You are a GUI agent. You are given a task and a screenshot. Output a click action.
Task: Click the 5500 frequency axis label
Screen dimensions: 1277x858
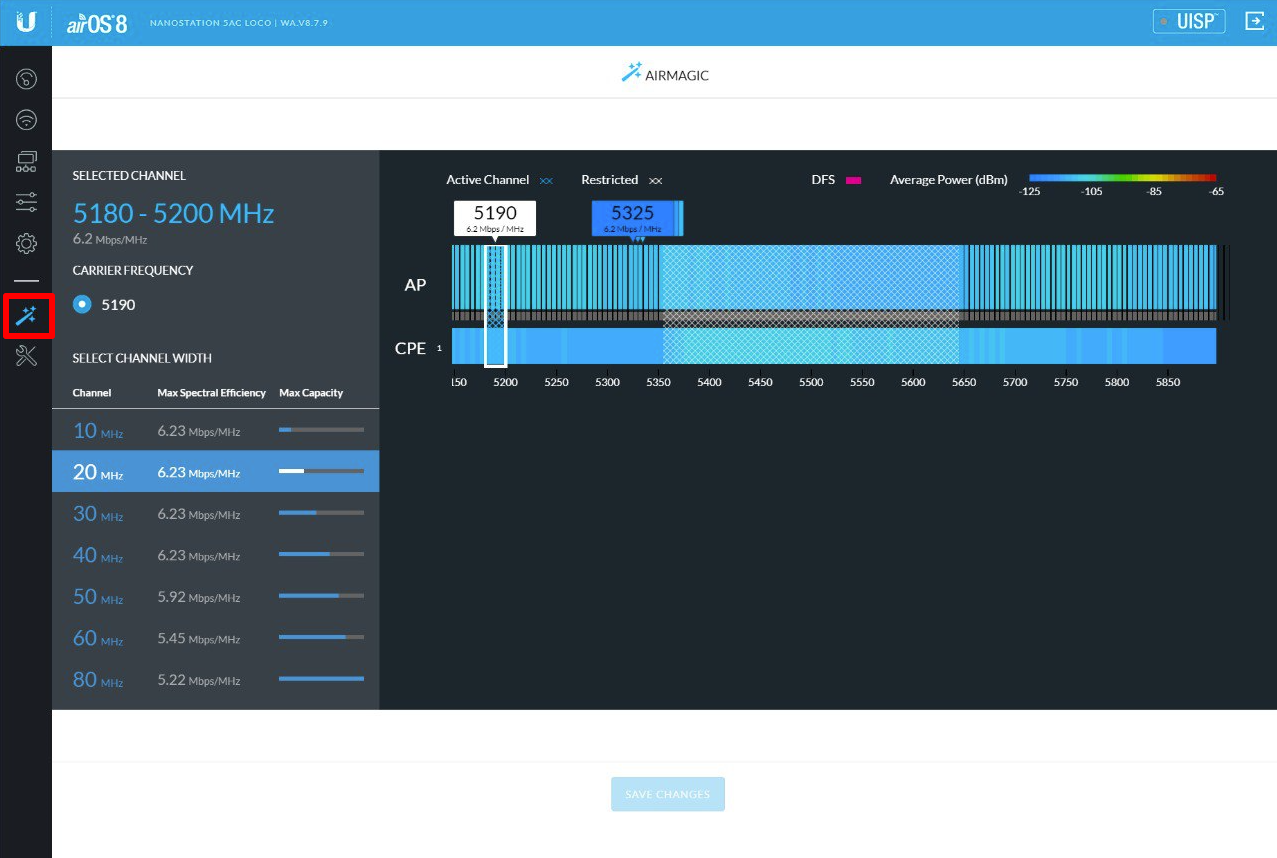point(811,382)
